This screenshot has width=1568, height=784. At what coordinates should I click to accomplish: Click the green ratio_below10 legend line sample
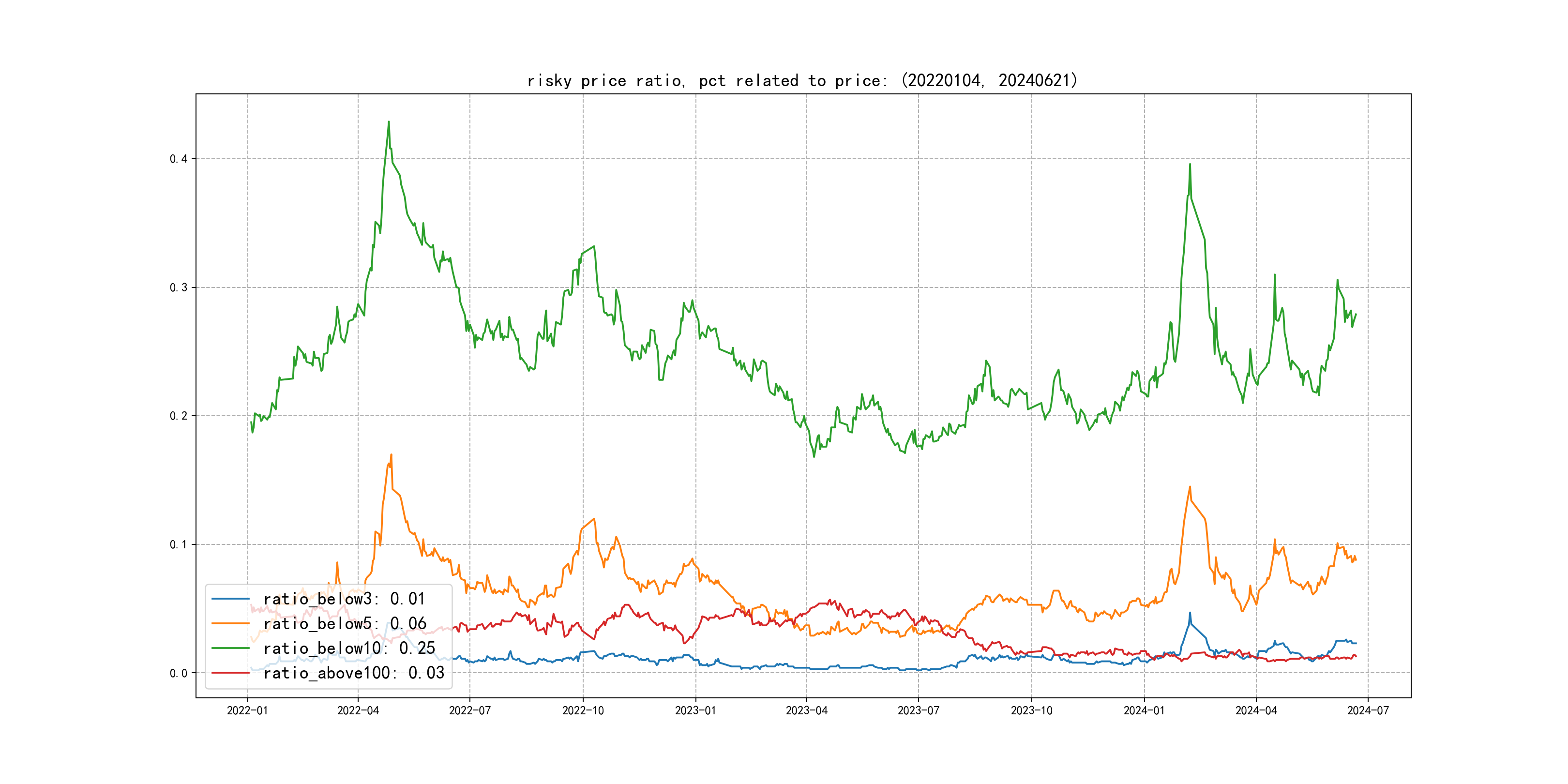[x=230, y=648]
